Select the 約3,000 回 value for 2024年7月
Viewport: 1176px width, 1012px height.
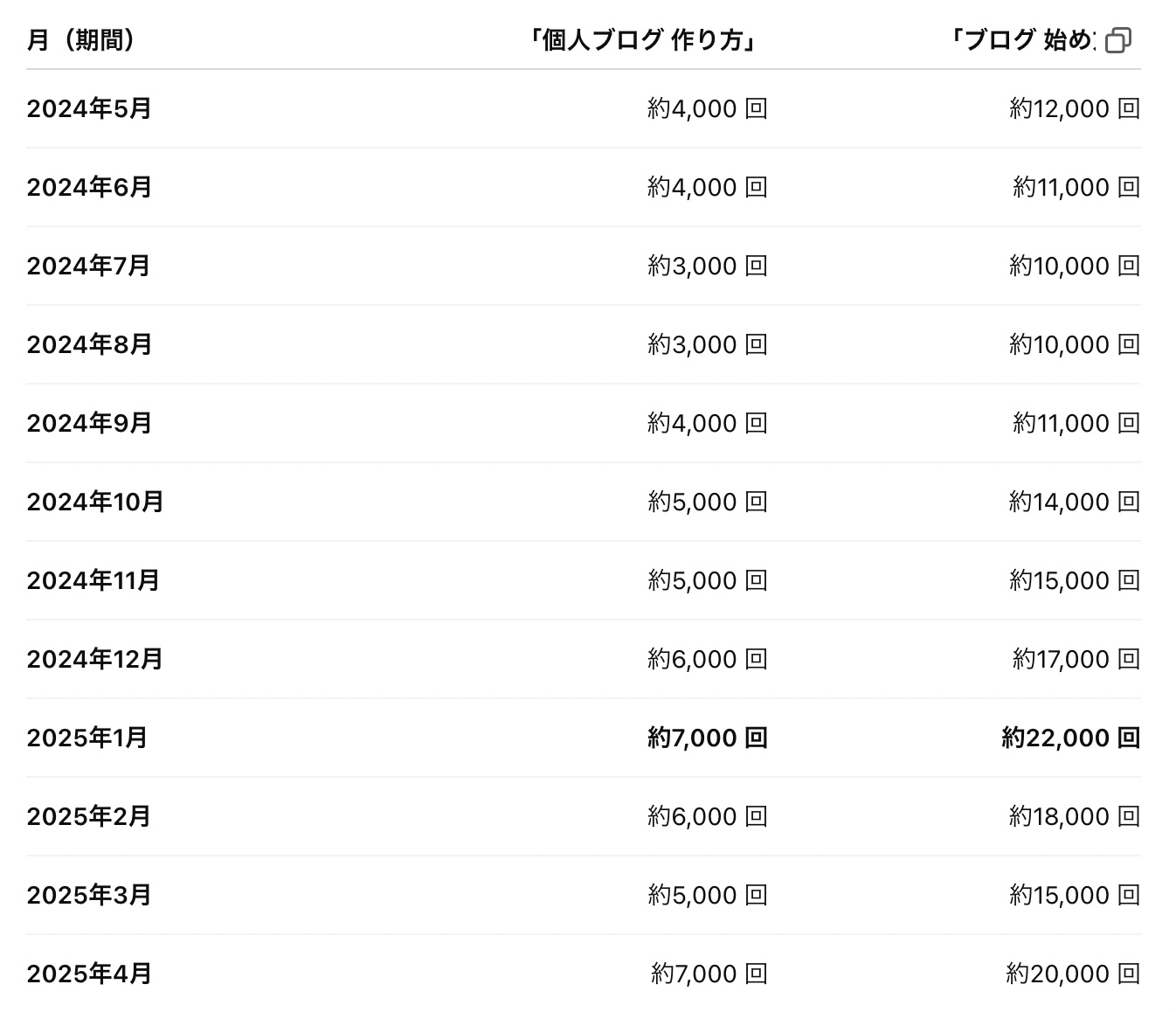point(708,266)
